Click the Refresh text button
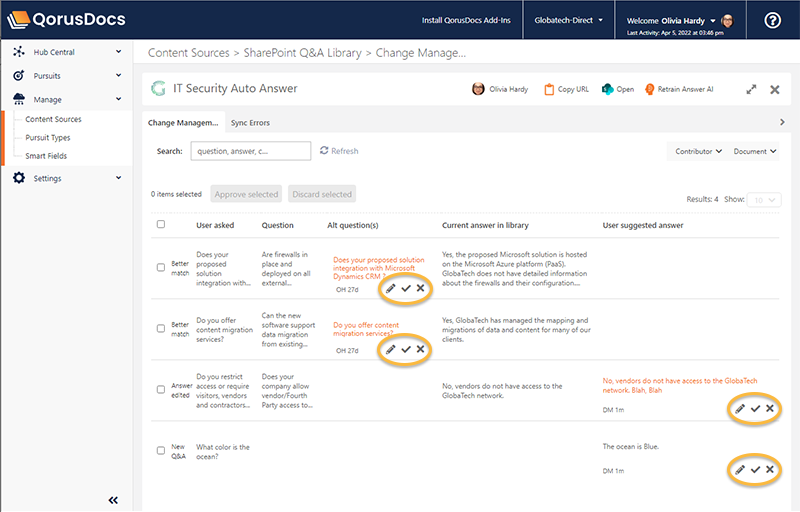The width and height of the screenshot is (800, 512). pyautogui.click(x=345, y=151)
